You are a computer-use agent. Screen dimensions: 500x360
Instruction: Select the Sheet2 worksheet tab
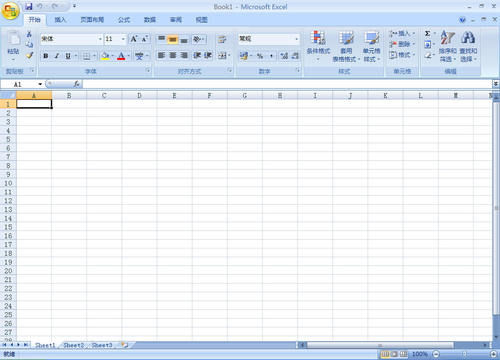pos(74,345)
